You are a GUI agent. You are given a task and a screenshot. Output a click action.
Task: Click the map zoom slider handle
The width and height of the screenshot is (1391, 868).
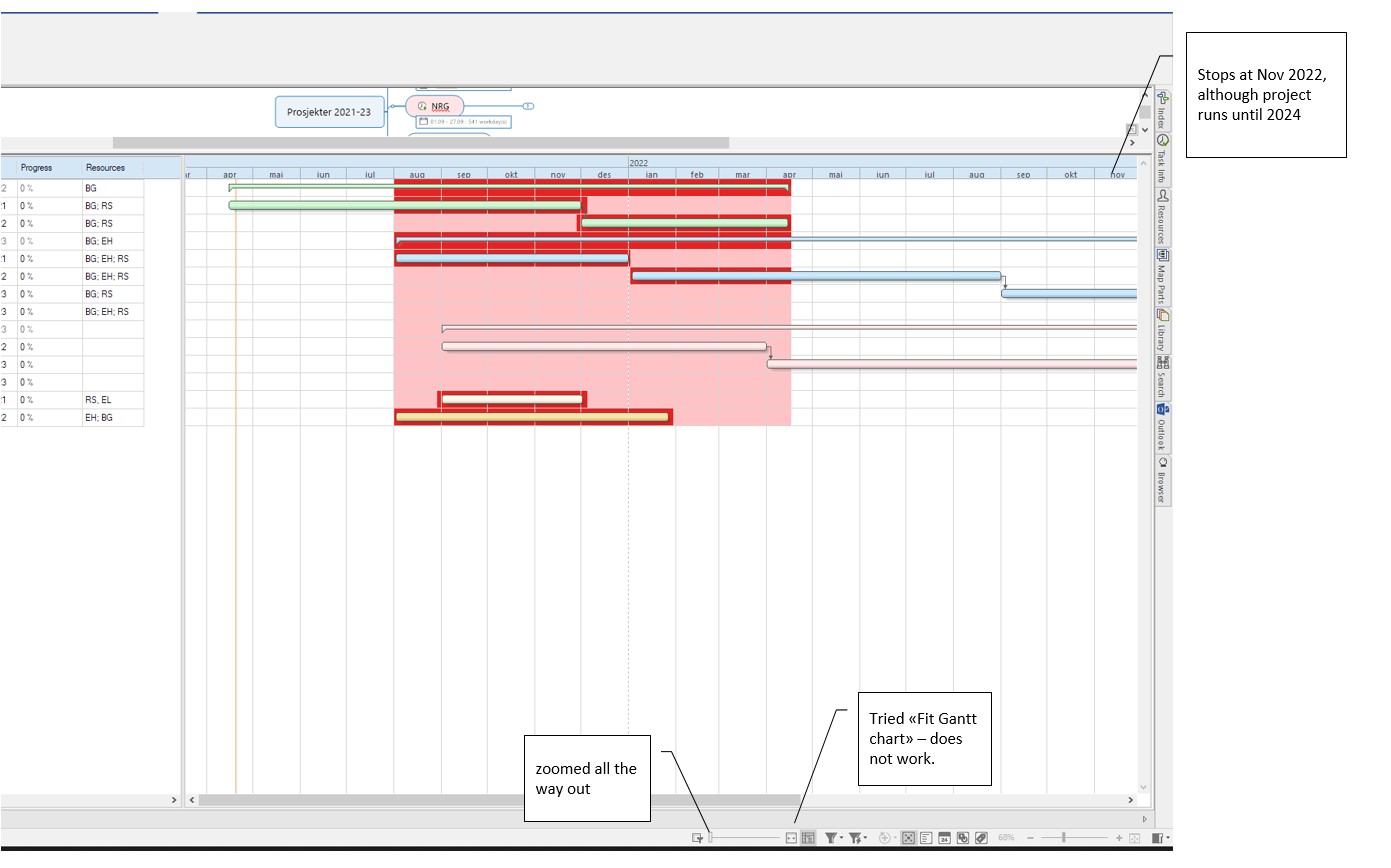click(x=1064, y=838)
